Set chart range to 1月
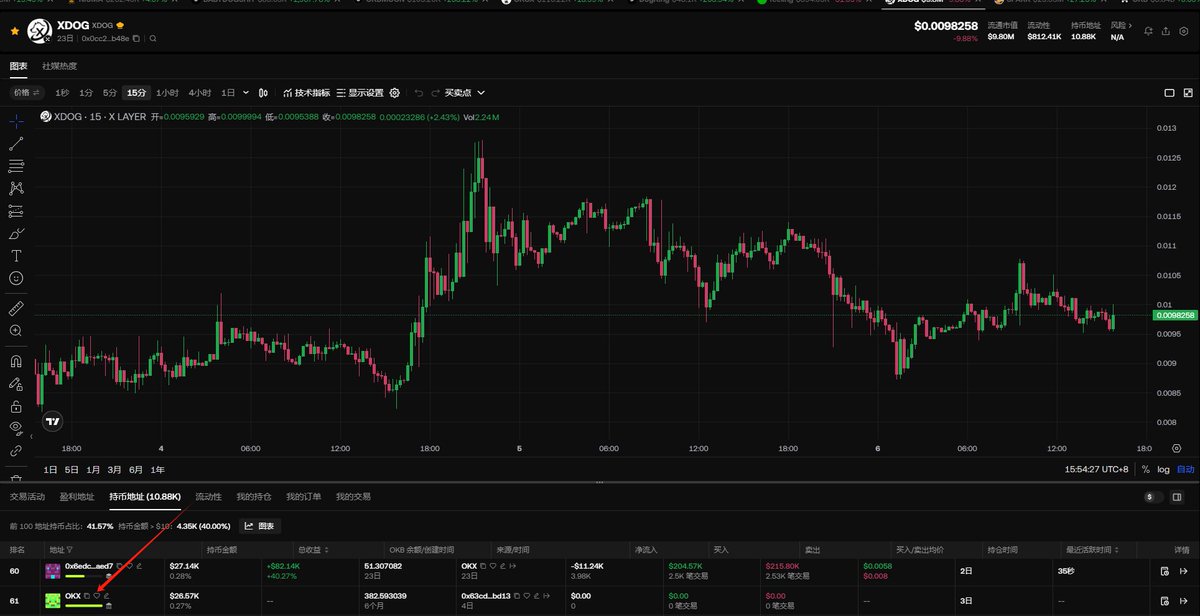1200x616 pixels. (x=93, y=470)
